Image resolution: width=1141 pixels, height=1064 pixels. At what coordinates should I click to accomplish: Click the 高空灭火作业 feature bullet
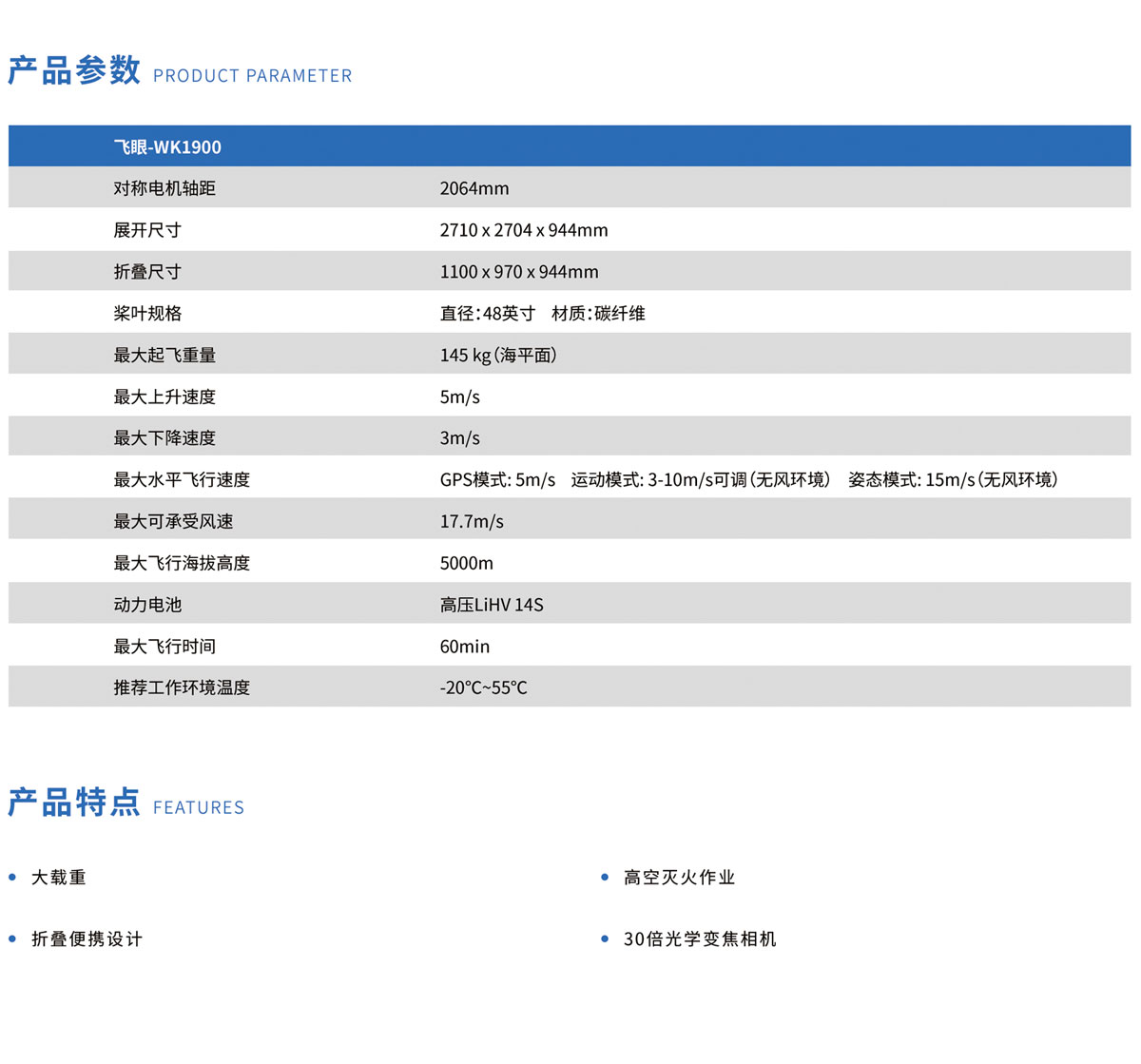(x=679, y=878)
